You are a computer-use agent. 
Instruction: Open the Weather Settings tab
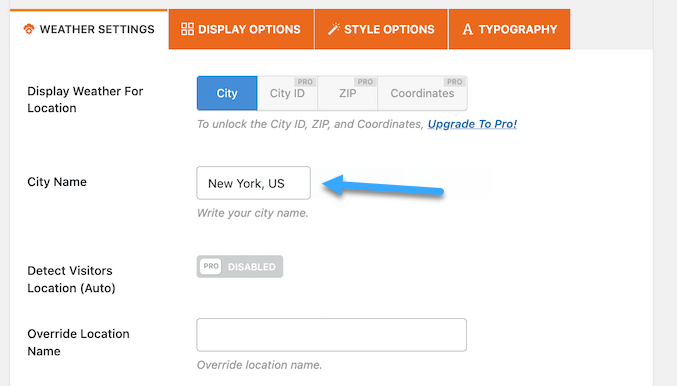point(89,29)
